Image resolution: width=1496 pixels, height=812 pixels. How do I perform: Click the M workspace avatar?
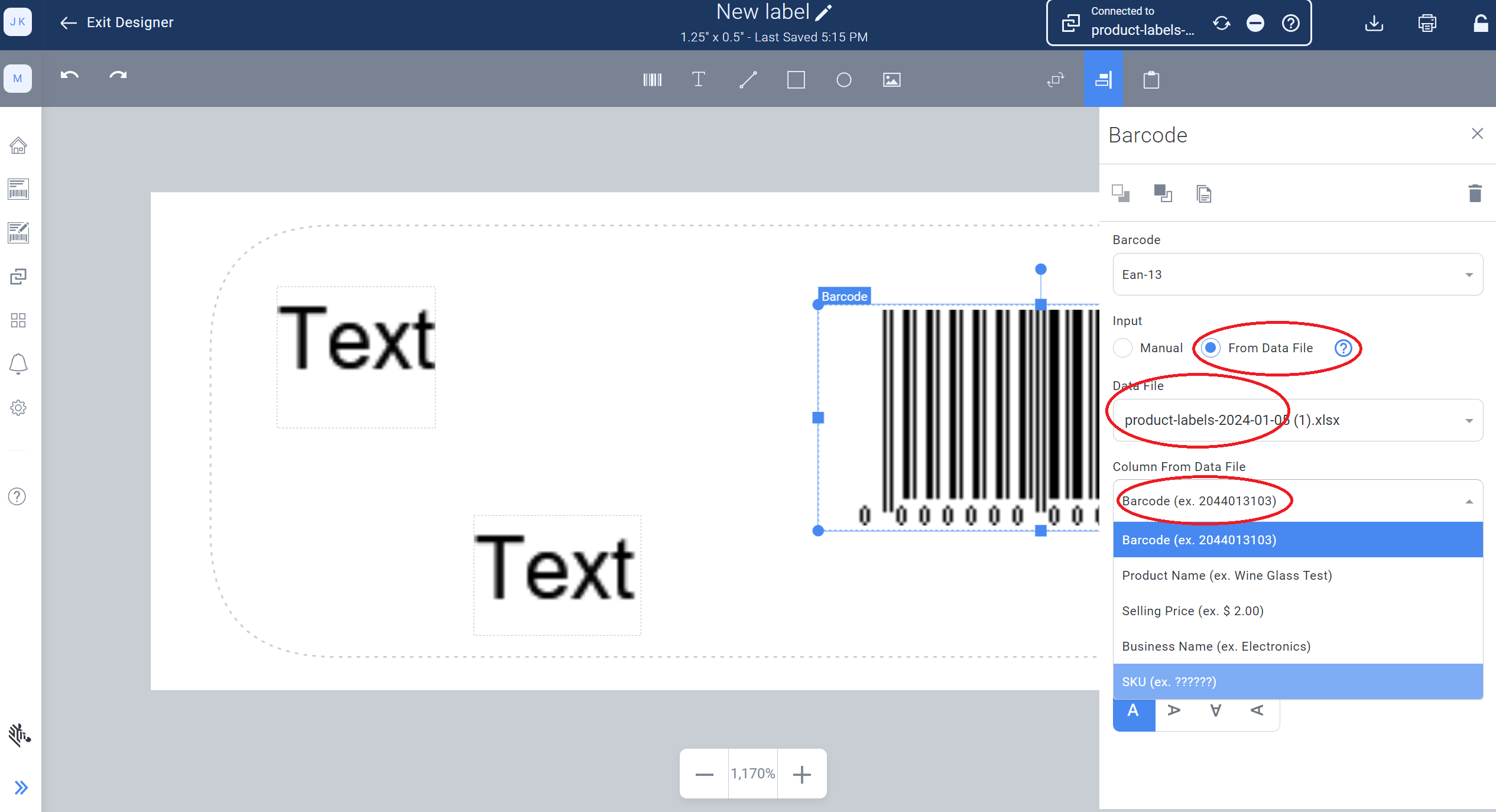coord(18,78)
